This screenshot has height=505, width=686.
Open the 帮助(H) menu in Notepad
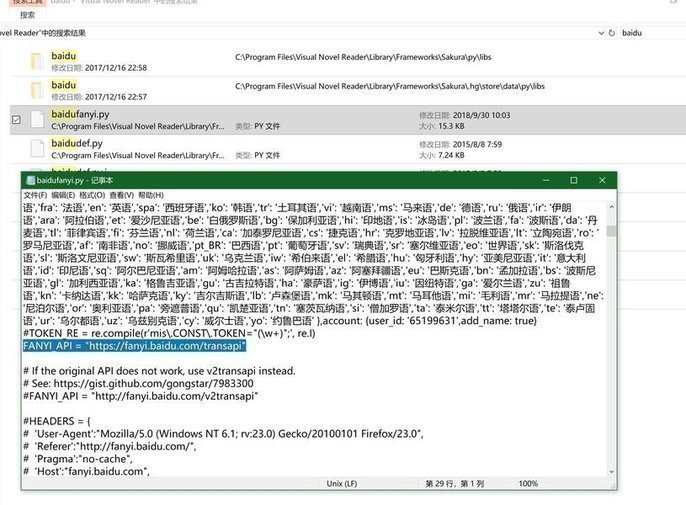click(150, 195)
